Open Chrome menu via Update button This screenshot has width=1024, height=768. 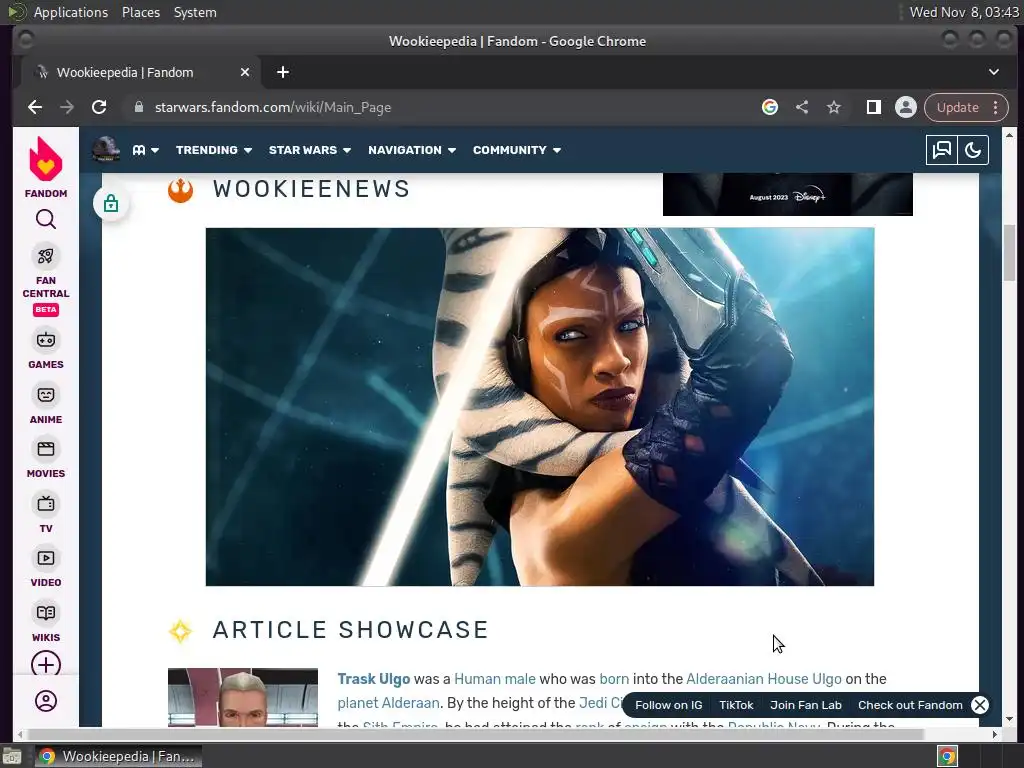tap(966, 107)
